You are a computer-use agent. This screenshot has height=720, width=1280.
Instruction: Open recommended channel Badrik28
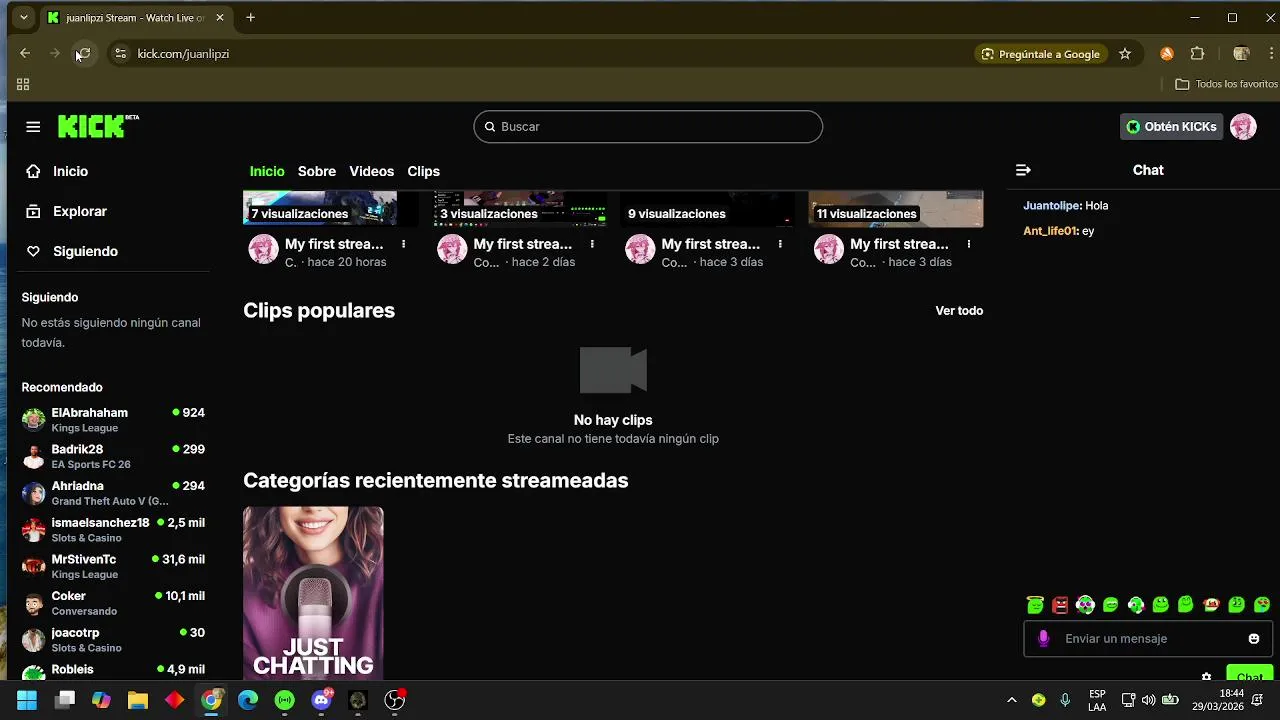coord(113,456)
